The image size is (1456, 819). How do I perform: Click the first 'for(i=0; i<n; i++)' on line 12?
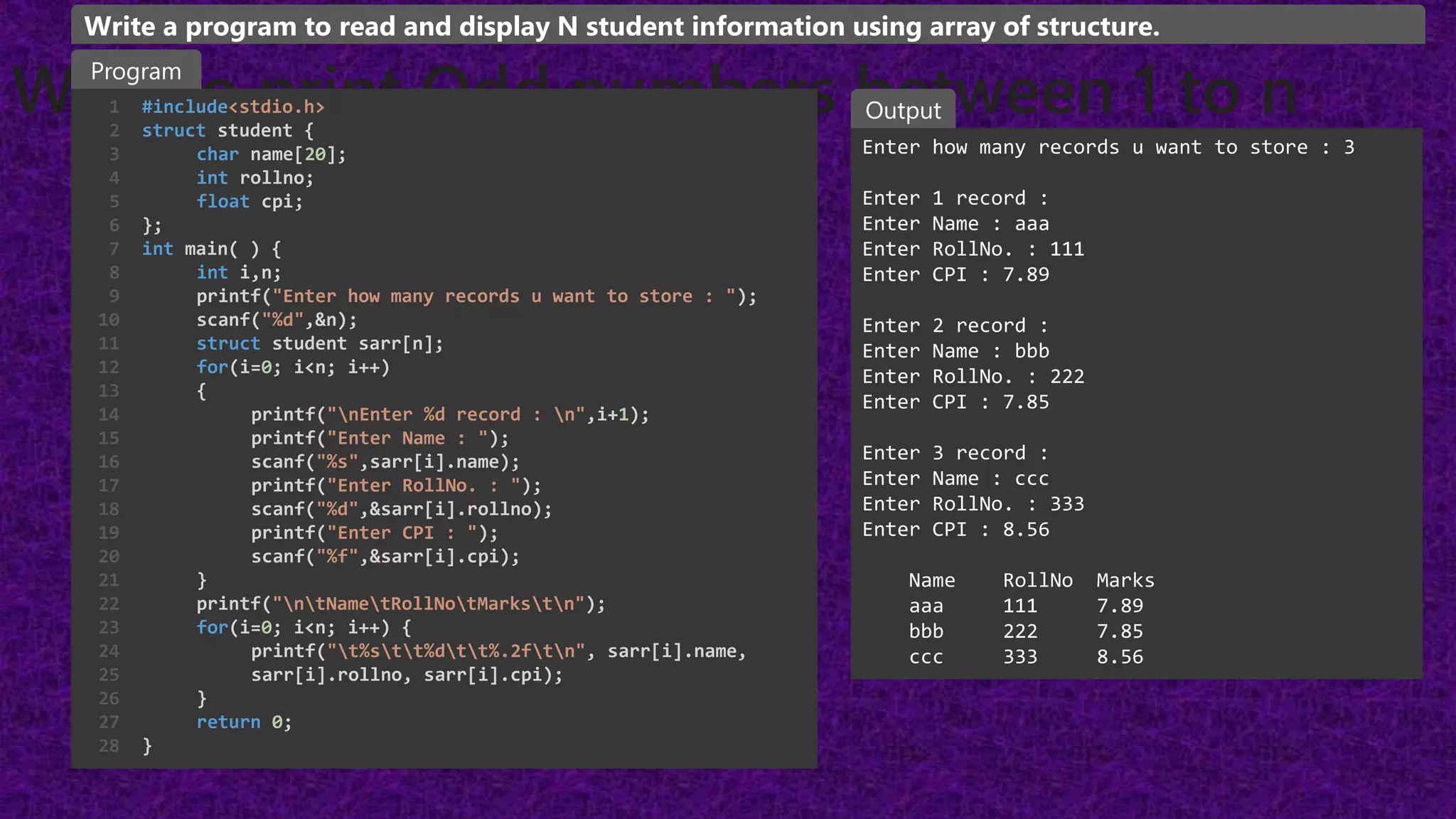tap(293, 367)
